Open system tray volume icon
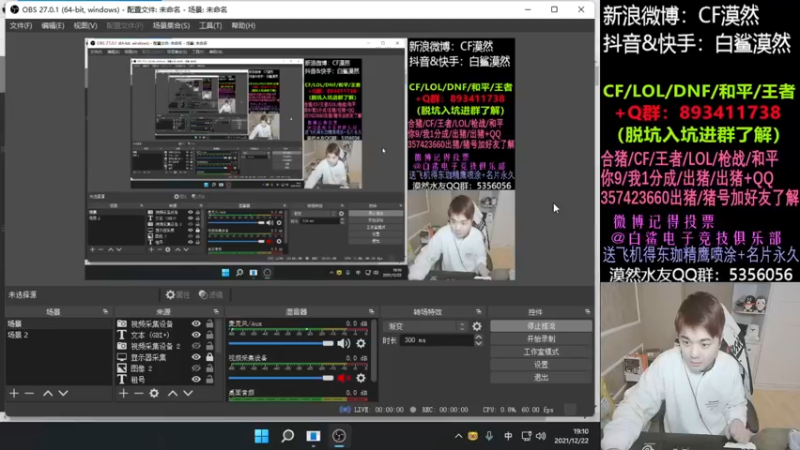This screenshot has height=450, width=800. coord(541,436)
